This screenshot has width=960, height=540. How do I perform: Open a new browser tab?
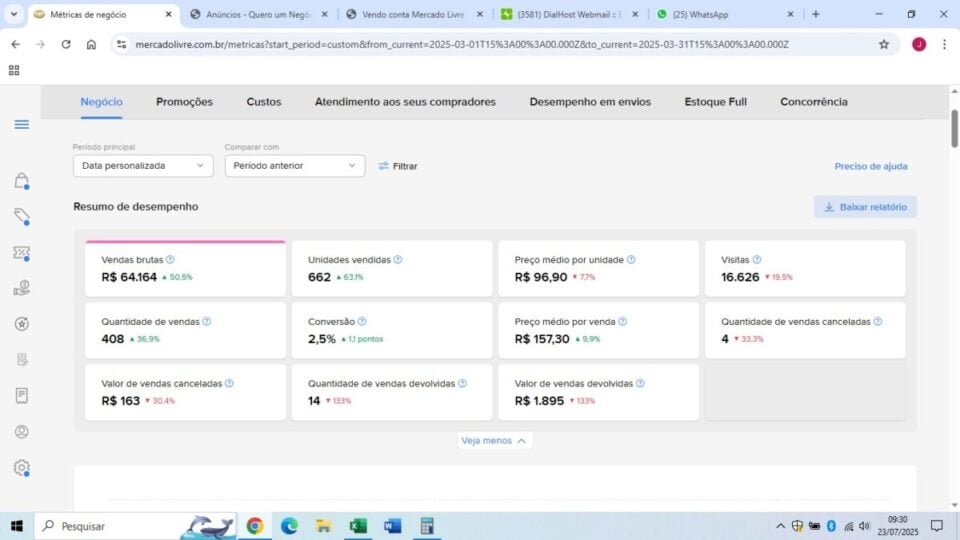816,14
